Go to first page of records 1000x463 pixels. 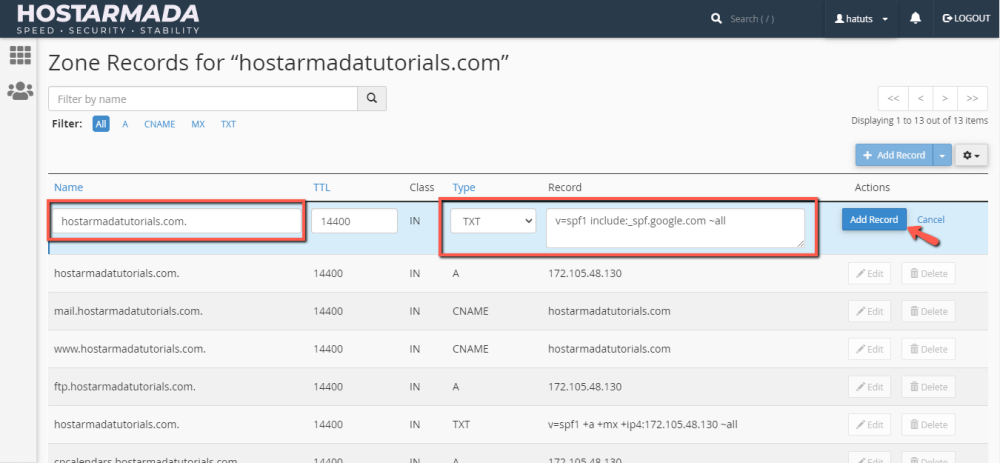[x=893, y=99]
